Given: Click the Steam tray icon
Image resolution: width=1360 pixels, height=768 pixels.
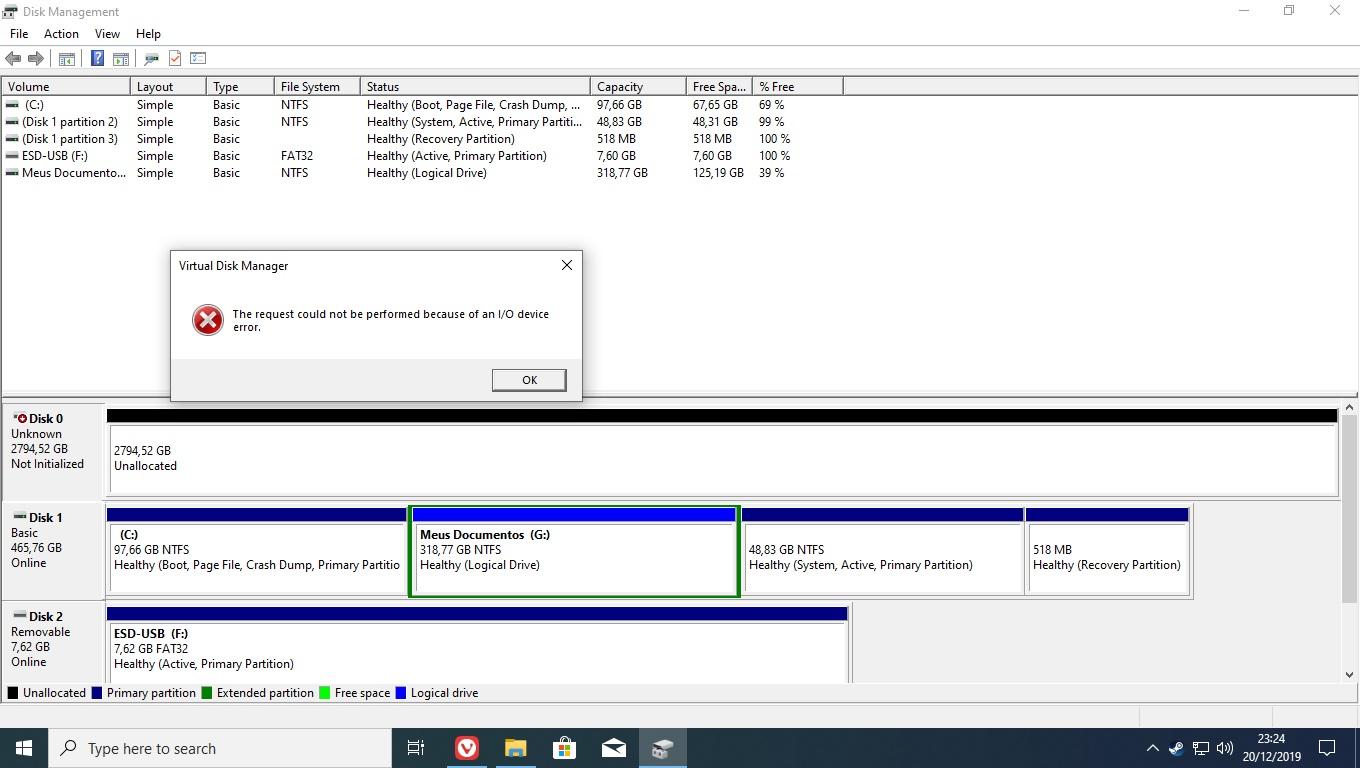Looking at the screenshot, I should pos(1176,748).
